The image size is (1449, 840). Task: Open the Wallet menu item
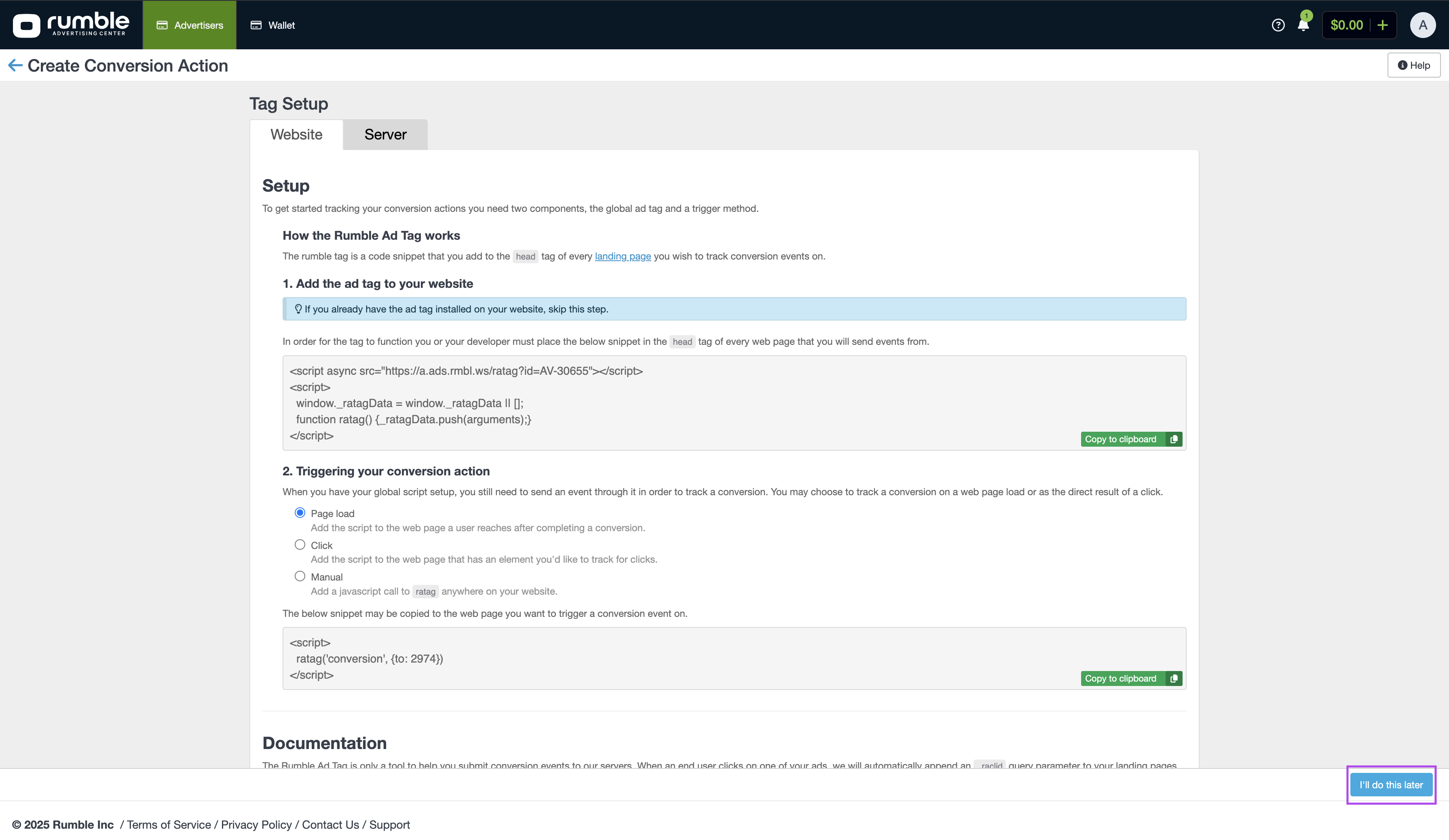(272, 25)
